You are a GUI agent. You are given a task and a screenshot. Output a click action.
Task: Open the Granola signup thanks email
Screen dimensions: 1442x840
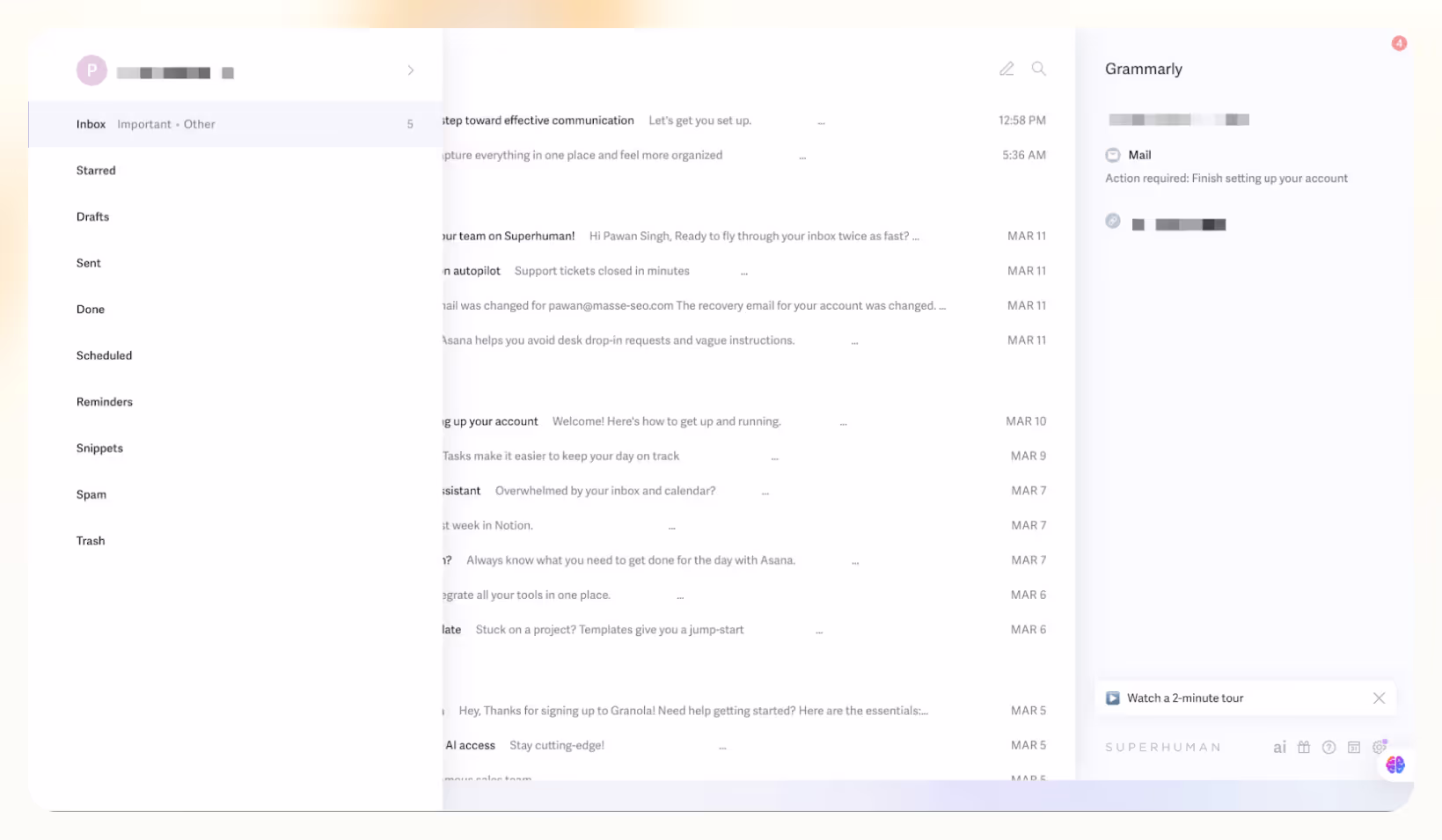pos(744,711)
